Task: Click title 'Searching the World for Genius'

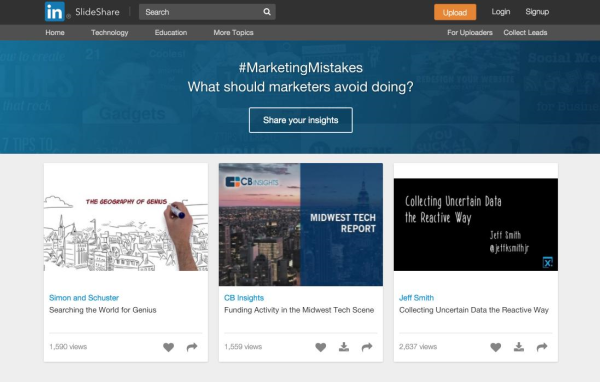Action: (103, 310)
